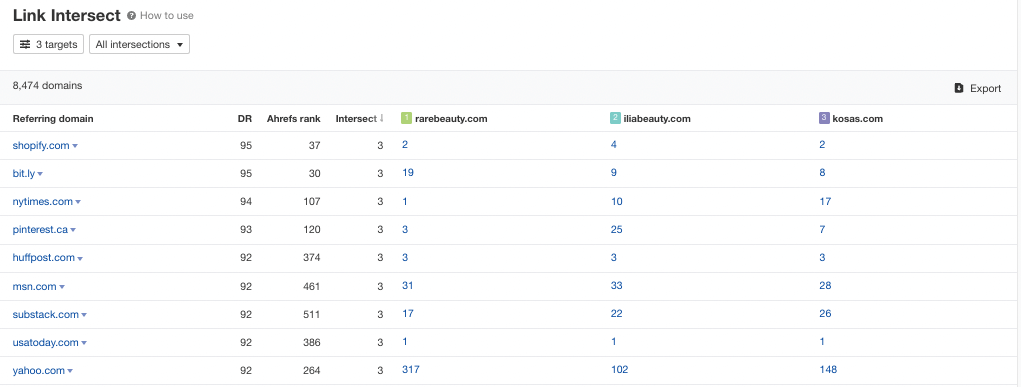Open the shopify.com referring domain
Image resolution: width=1021 pixels, height=387 pixels.
pyautogui.click(x=41, y=145)
